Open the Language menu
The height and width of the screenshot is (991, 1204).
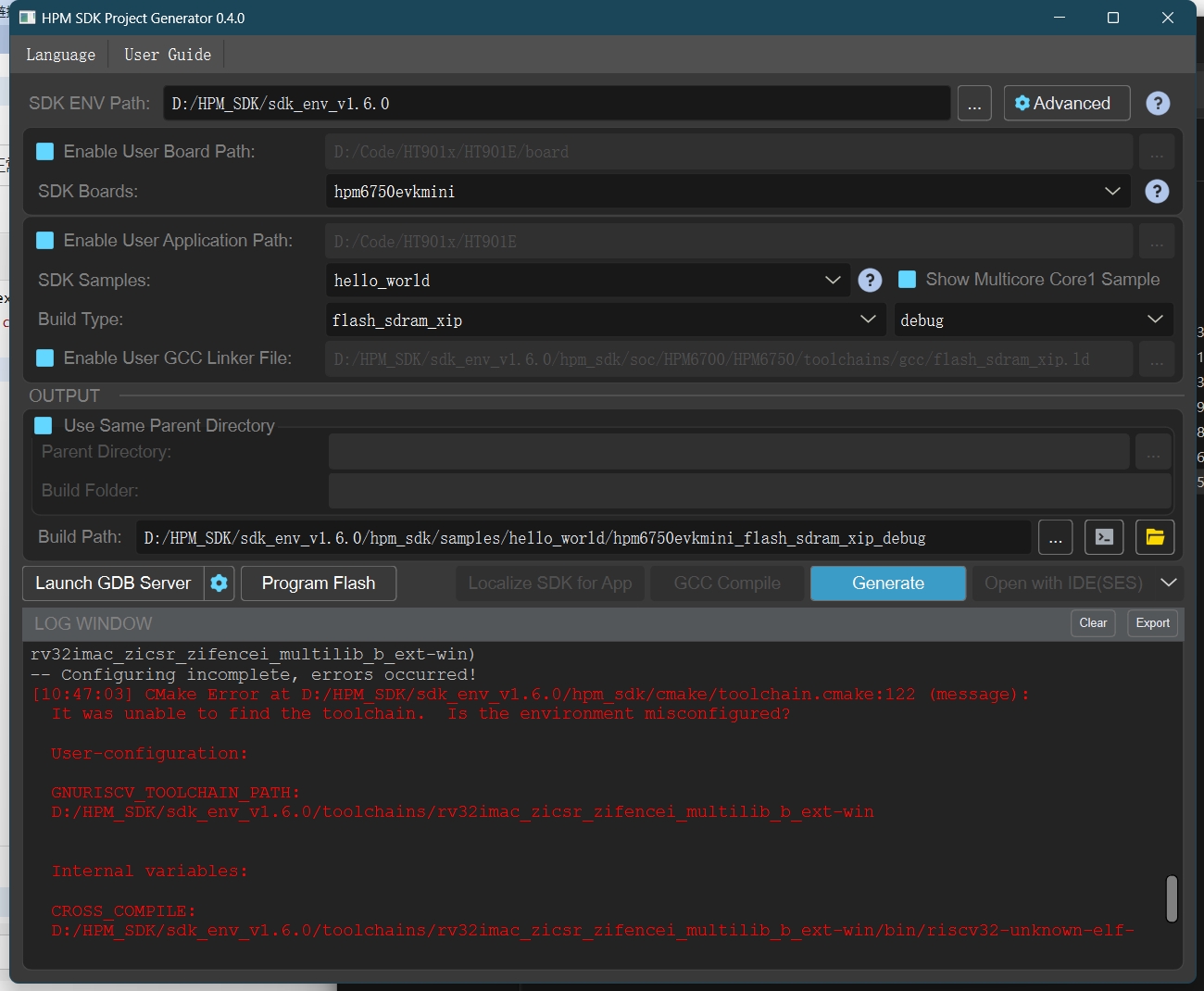point(60,55)
